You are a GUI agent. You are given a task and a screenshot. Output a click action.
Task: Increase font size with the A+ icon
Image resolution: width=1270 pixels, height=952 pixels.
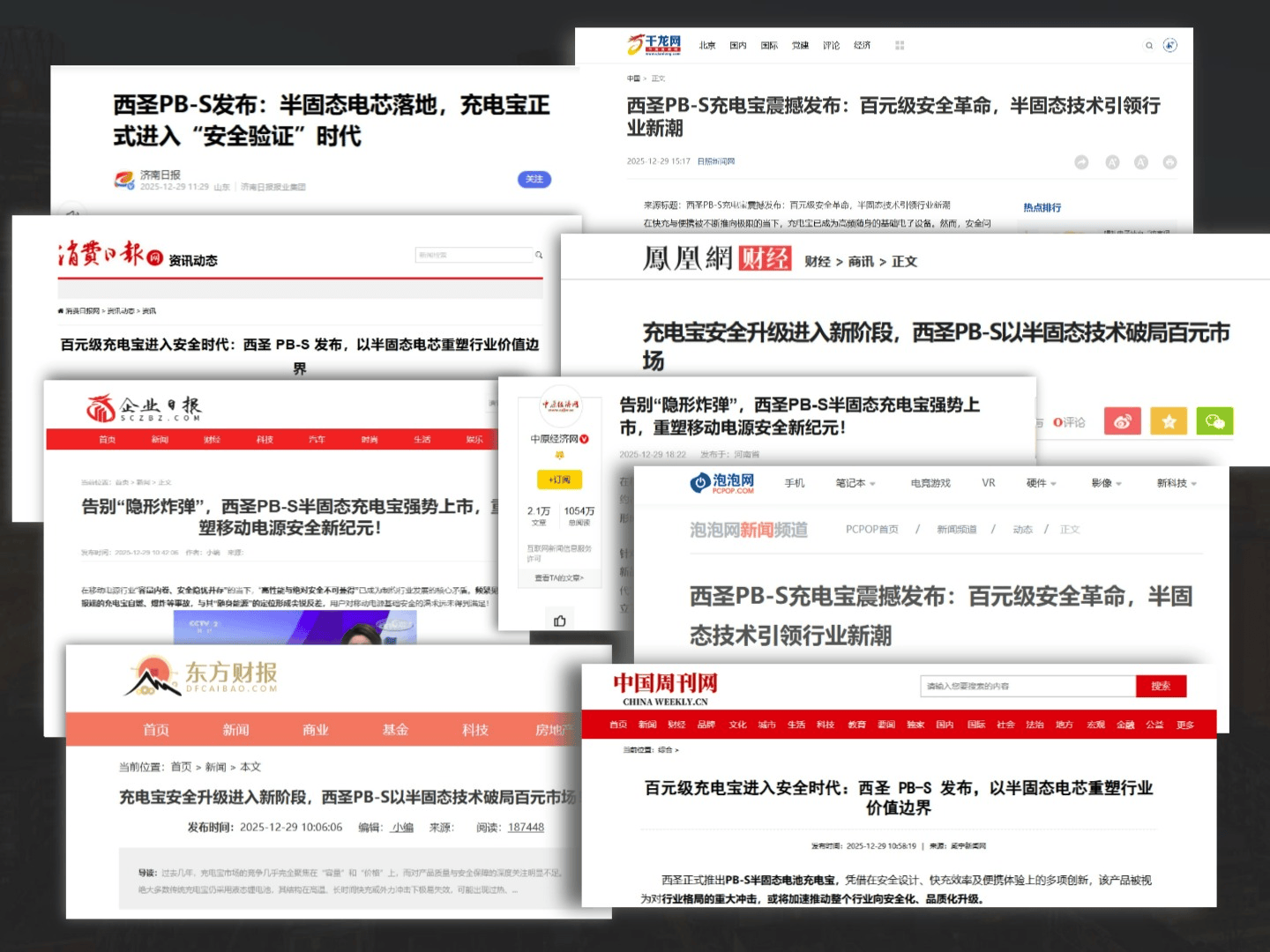point(1113,162)
